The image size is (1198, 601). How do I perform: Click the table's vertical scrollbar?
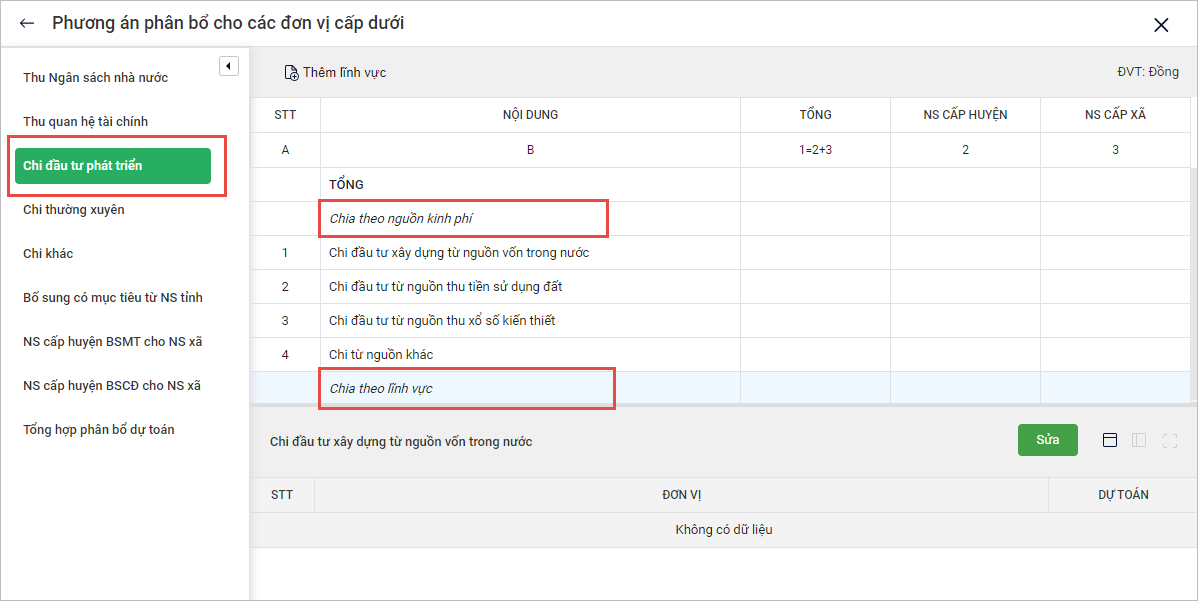pos(1193,280)
